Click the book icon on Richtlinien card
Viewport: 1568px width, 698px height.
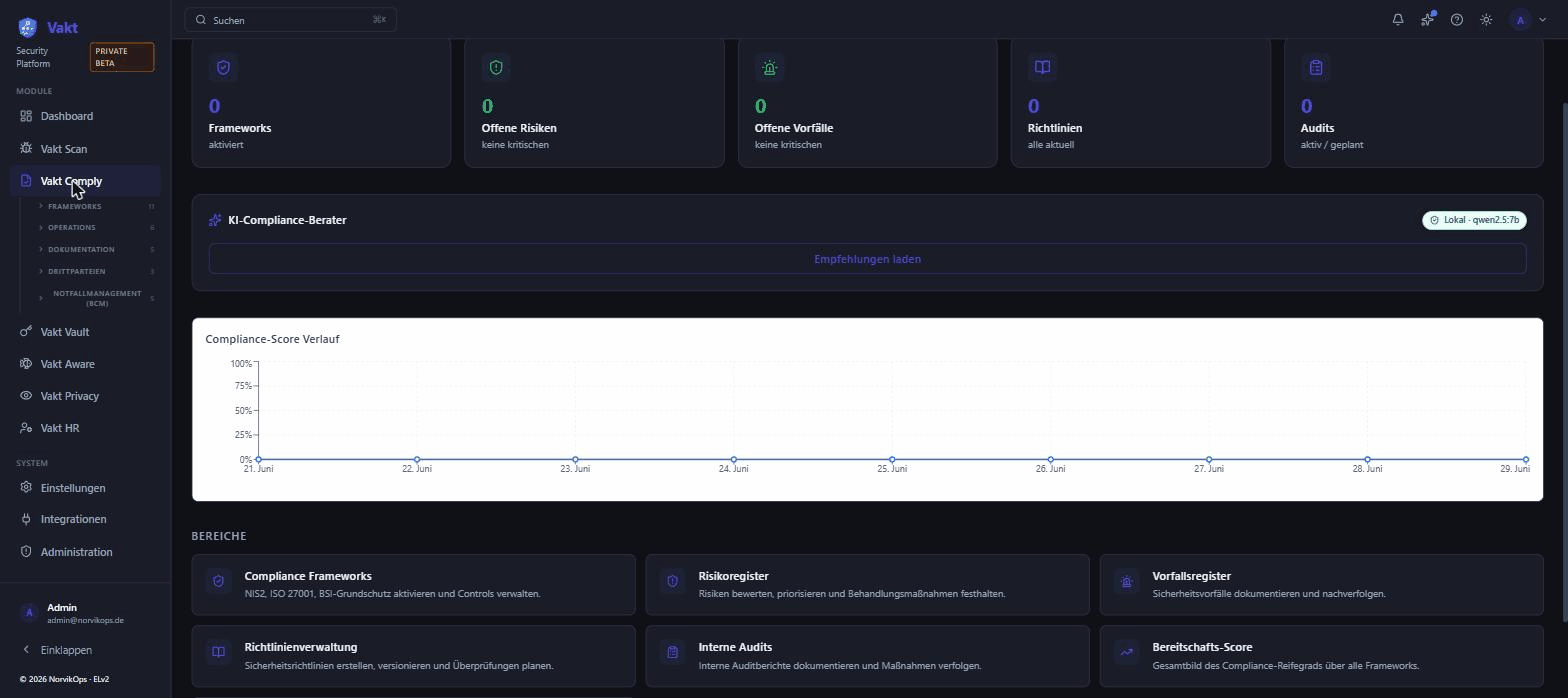(1042, 67)
